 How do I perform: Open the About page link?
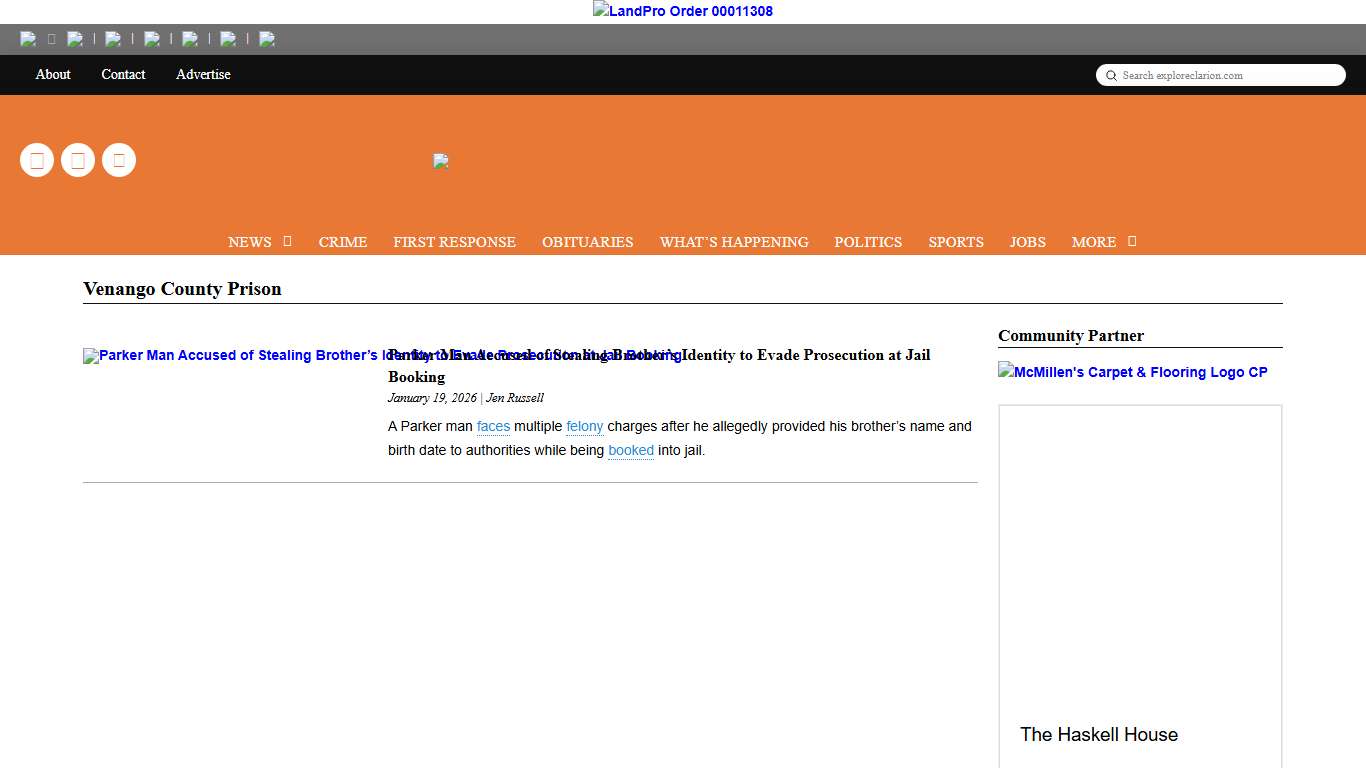53,75
